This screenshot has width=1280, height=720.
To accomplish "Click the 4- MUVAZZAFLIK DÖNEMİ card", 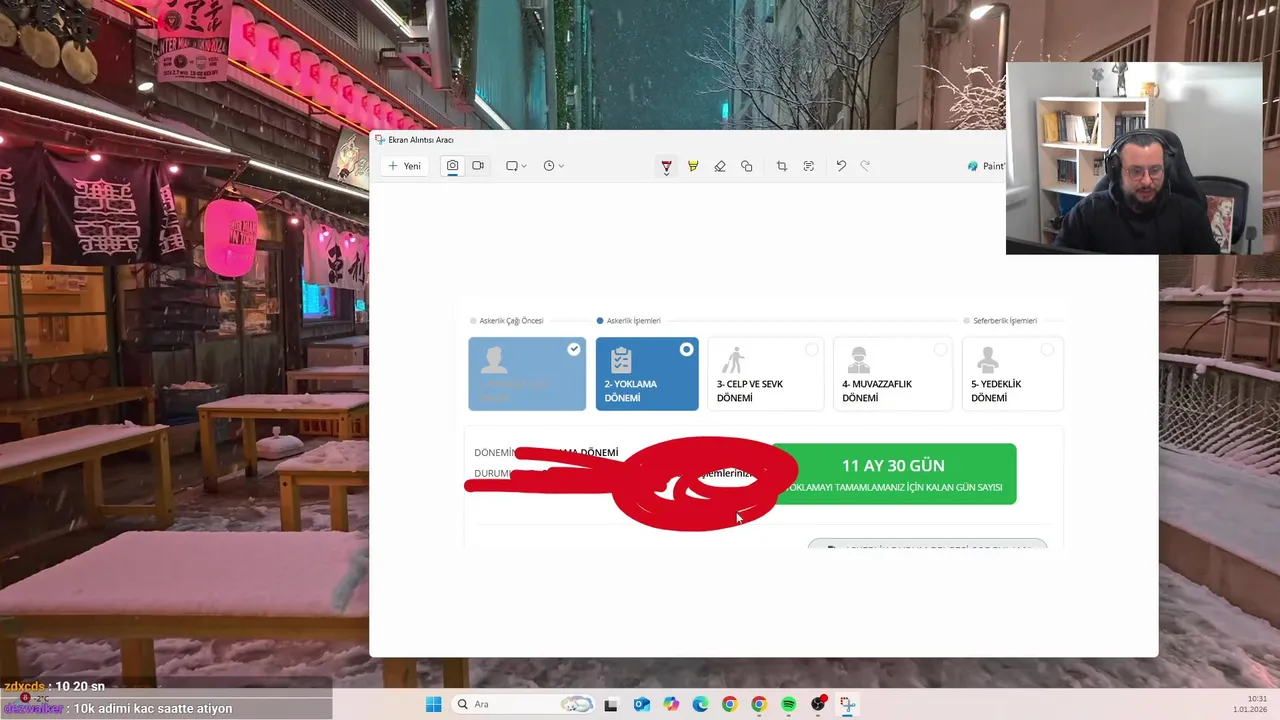I will [x=893, y=374].
